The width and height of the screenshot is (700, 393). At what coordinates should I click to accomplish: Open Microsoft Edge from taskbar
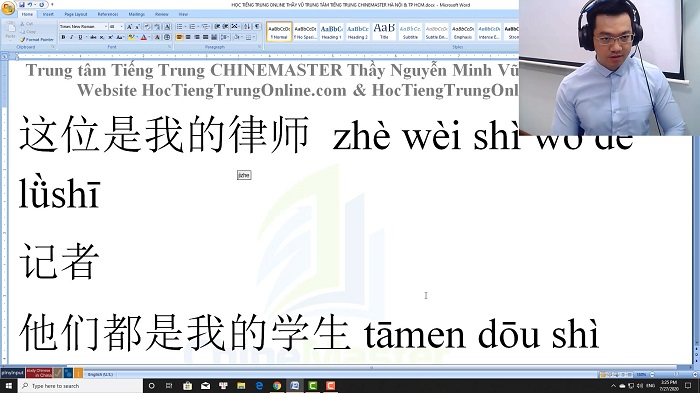[259, 385]
